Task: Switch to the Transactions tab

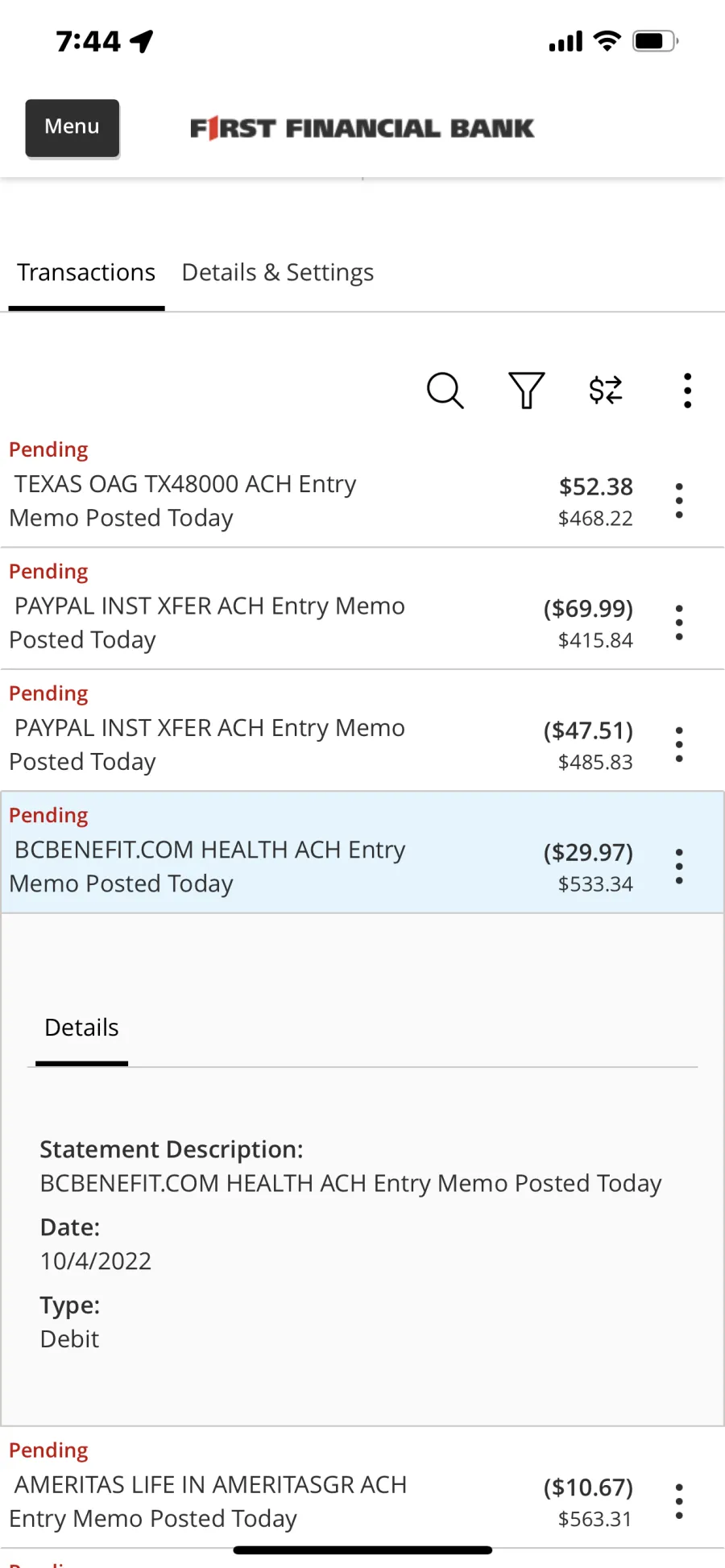Action: [86, 273]
